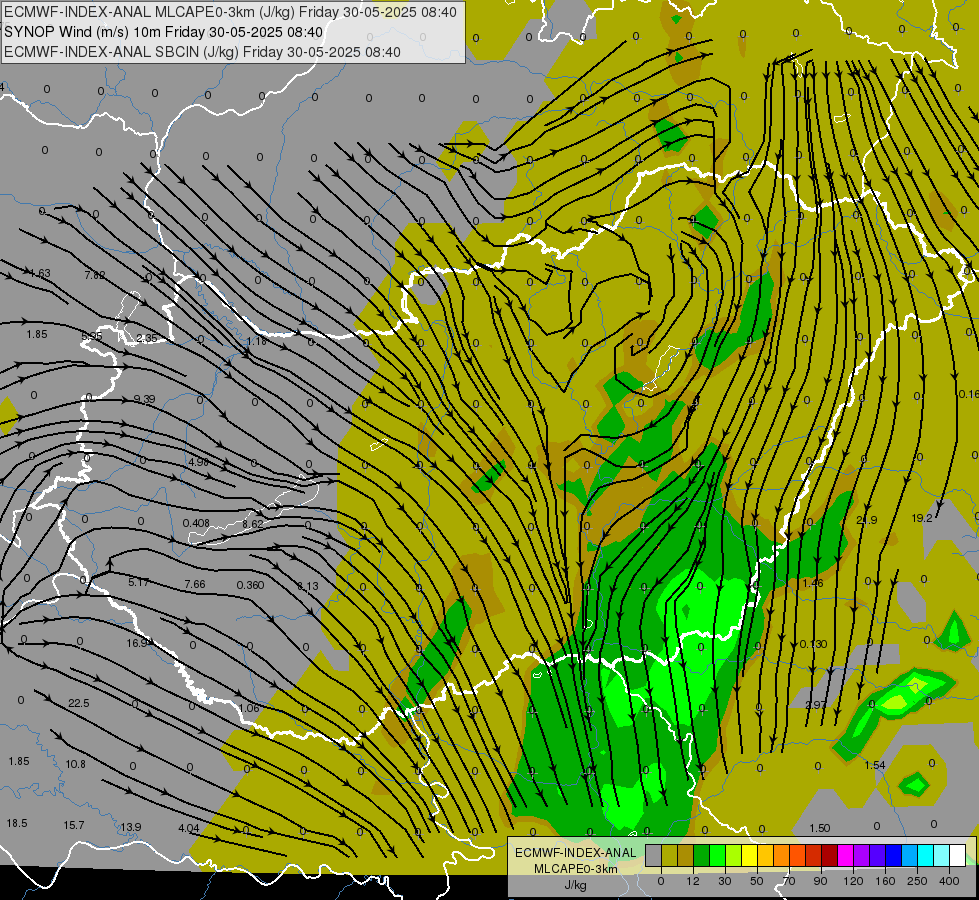Choose the pure blue legend swatch above 160

tap(893, 855)
